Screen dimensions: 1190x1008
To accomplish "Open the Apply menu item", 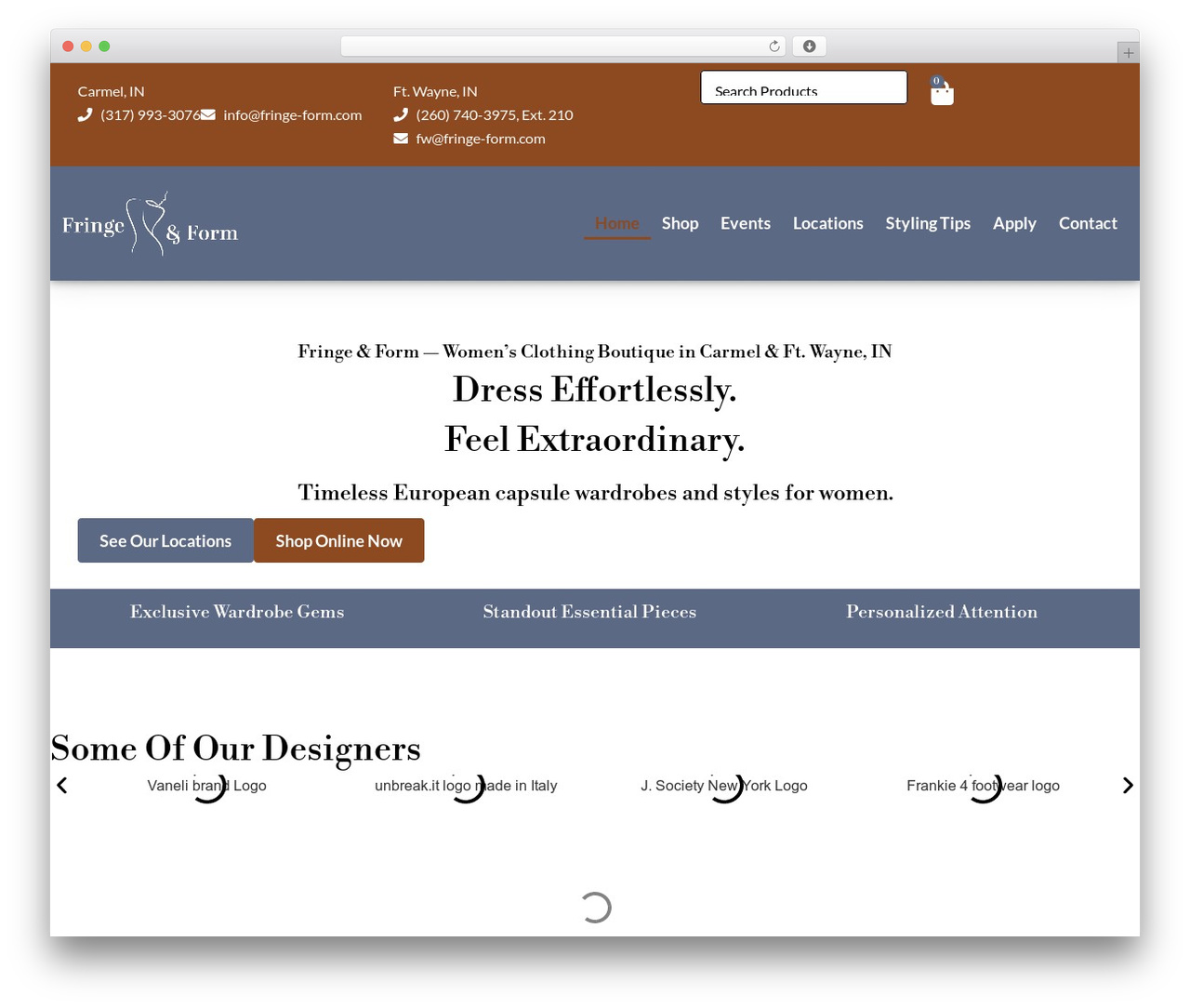I will pos(1014,223).
